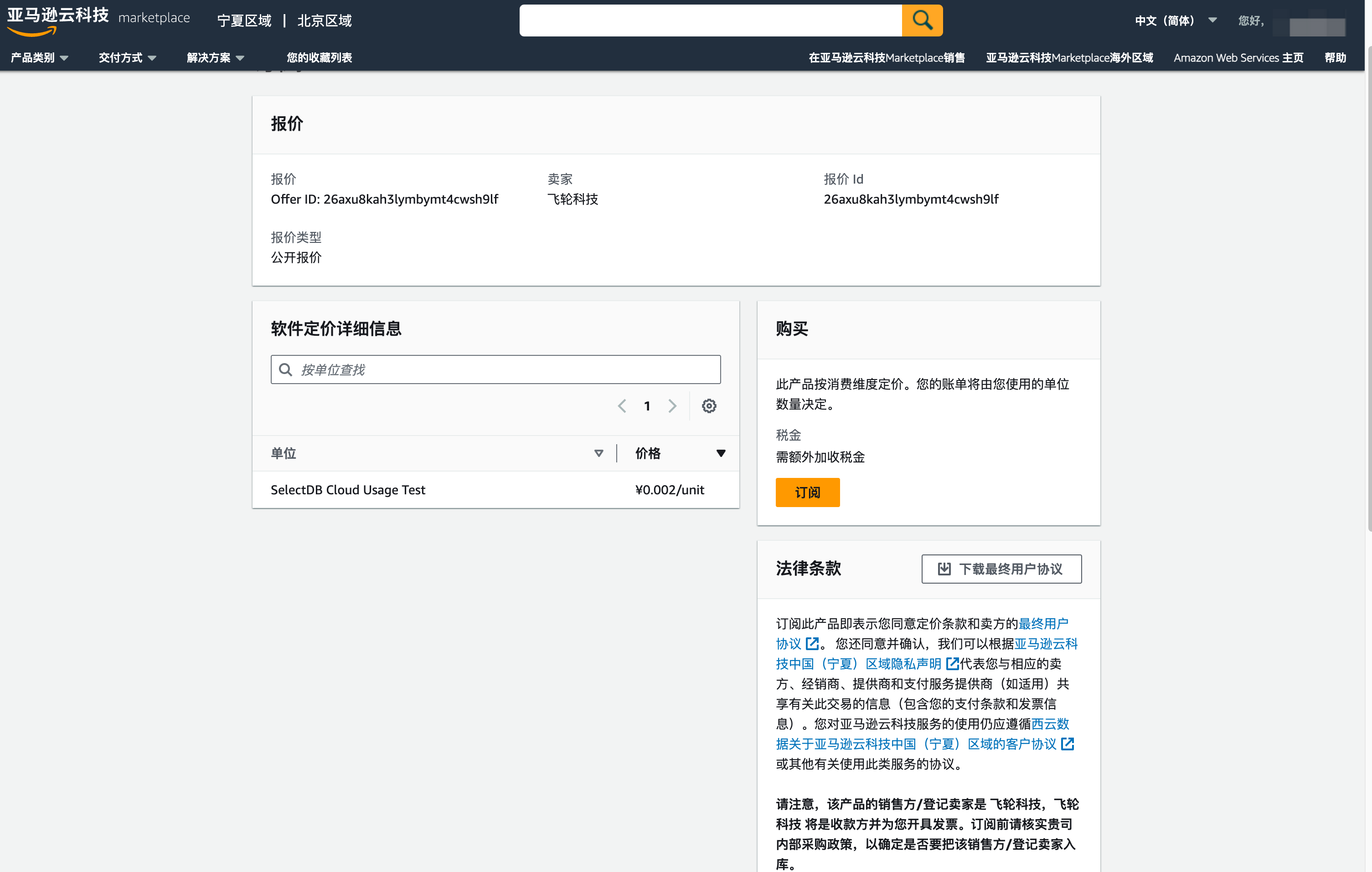The width and height of the screenshot is (1372, 872).
Task: Expand the 解决方案 dropdown
Action: [x=215, y=57]
